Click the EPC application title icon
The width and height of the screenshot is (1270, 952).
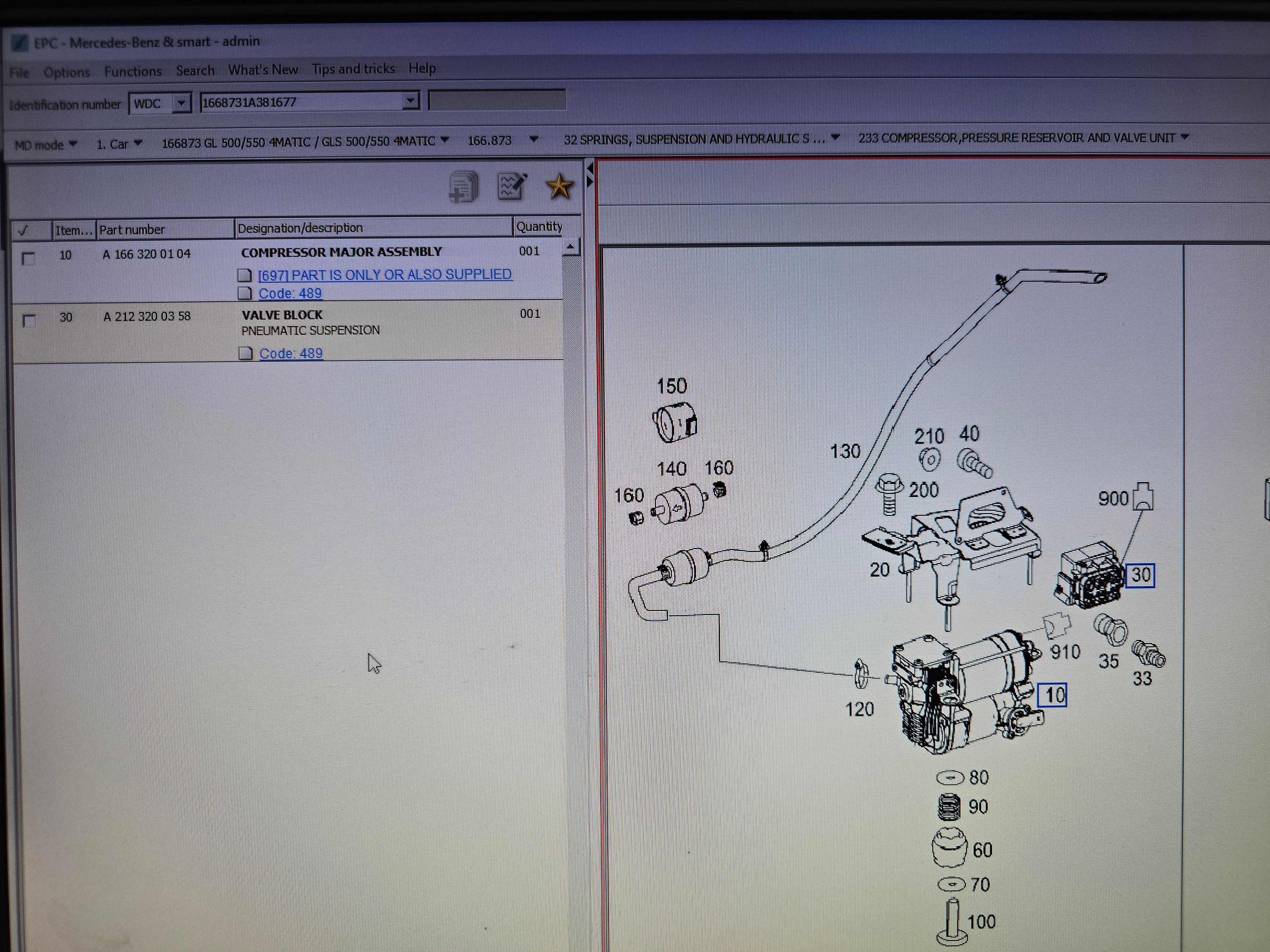click(19, 43)
